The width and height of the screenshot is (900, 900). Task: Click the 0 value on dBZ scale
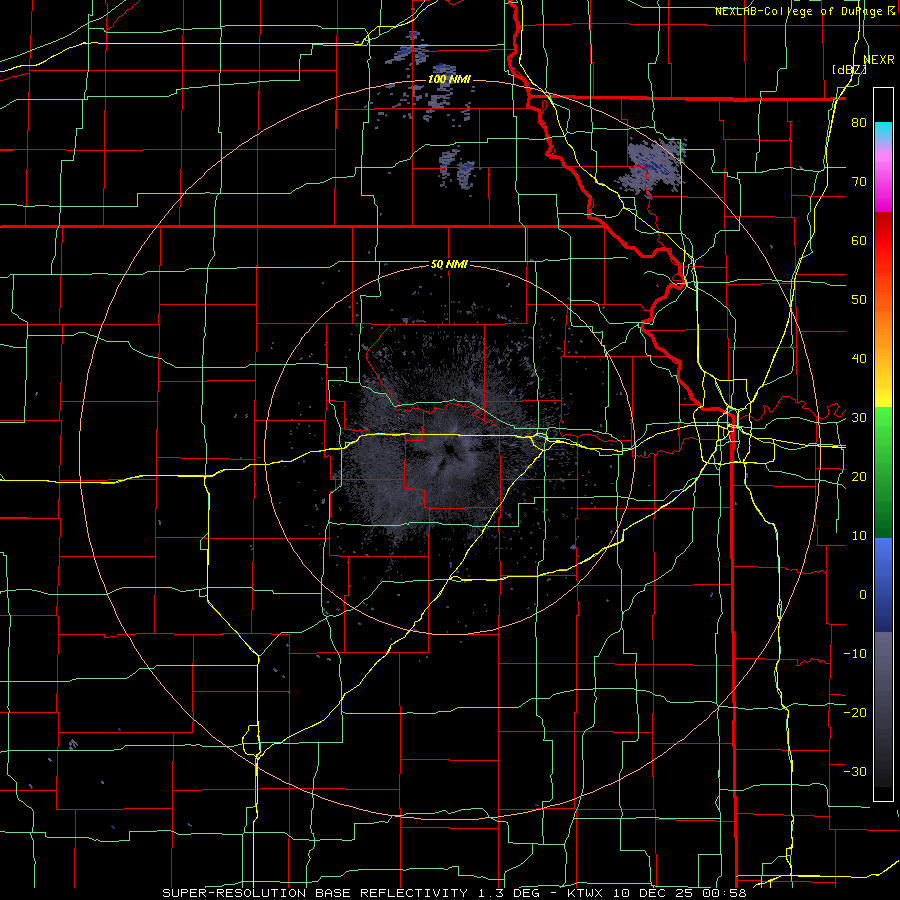tap(863, 595)
